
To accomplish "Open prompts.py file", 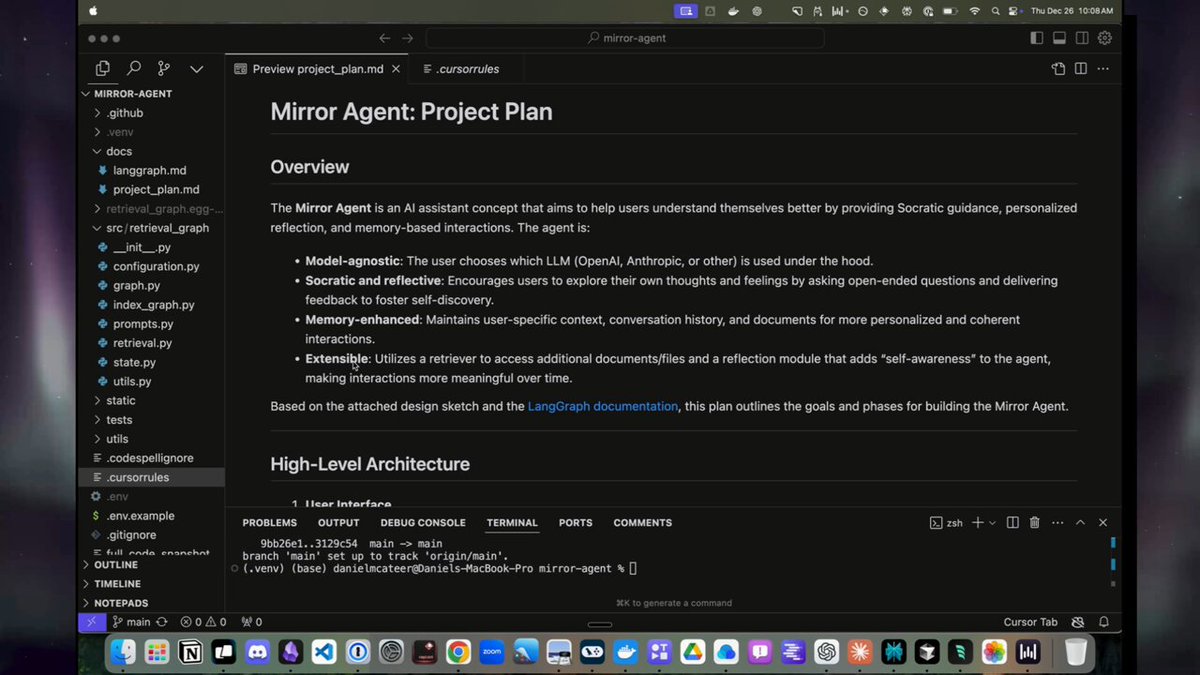I will click(x=151, y=324).
